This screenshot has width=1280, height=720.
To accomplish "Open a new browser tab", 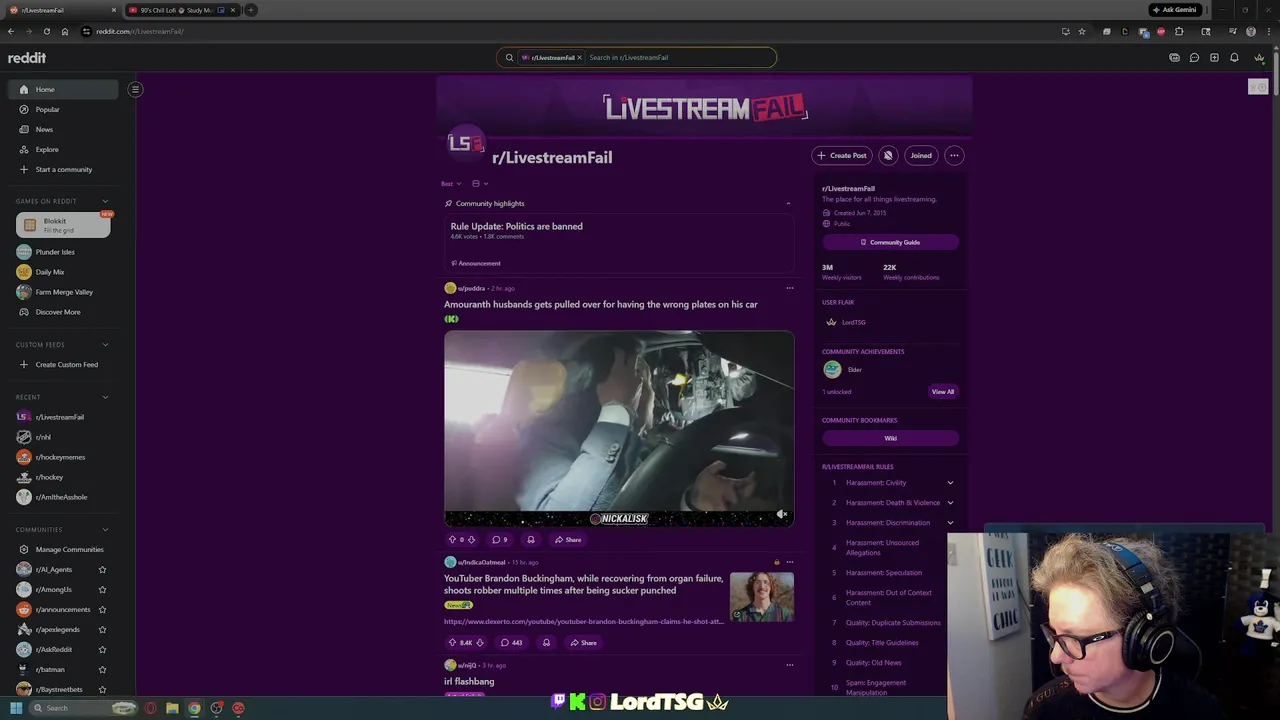I will [x=251, y=10].
